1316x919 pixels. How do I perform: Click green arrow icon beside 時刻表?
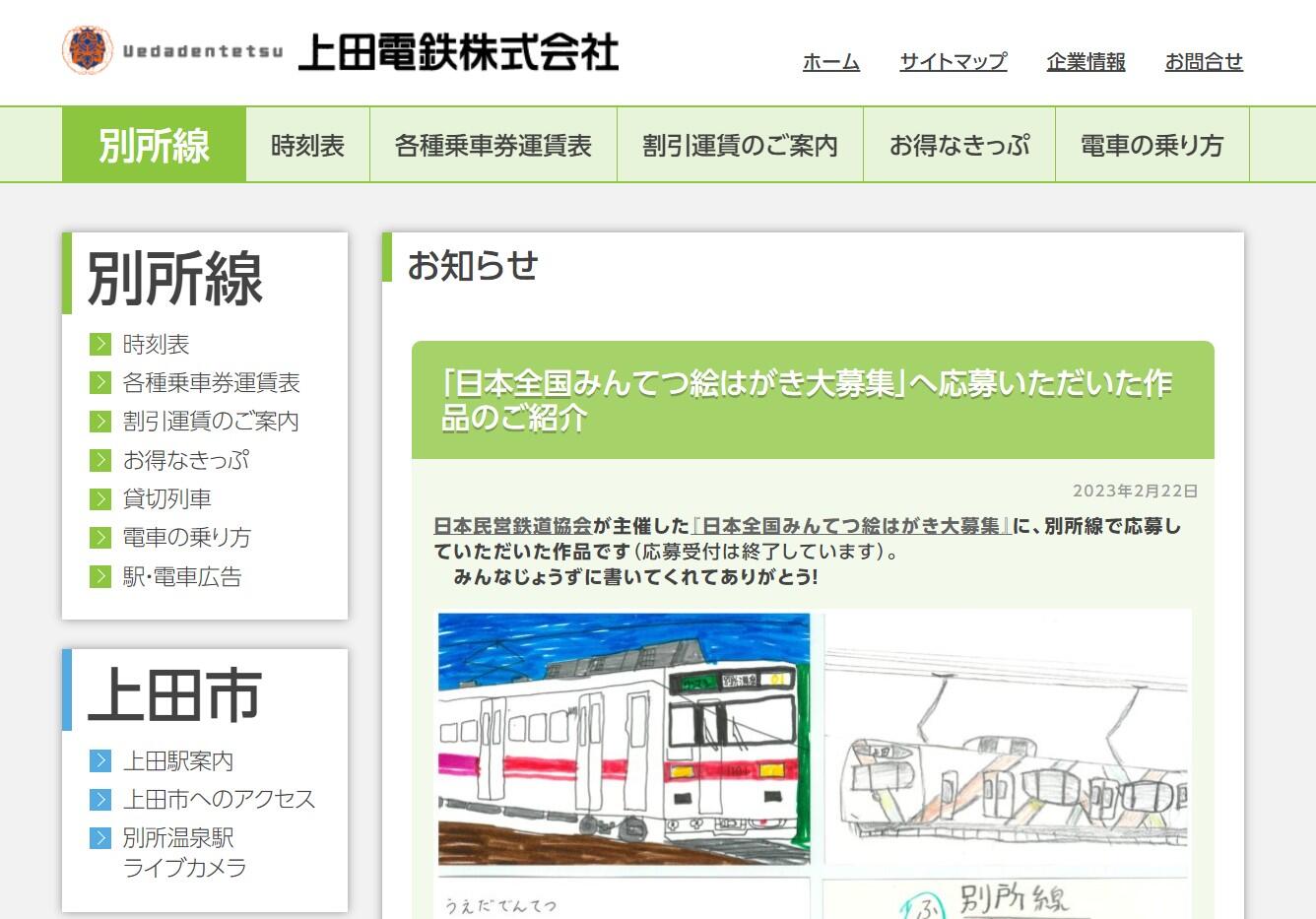coord(99,344)
